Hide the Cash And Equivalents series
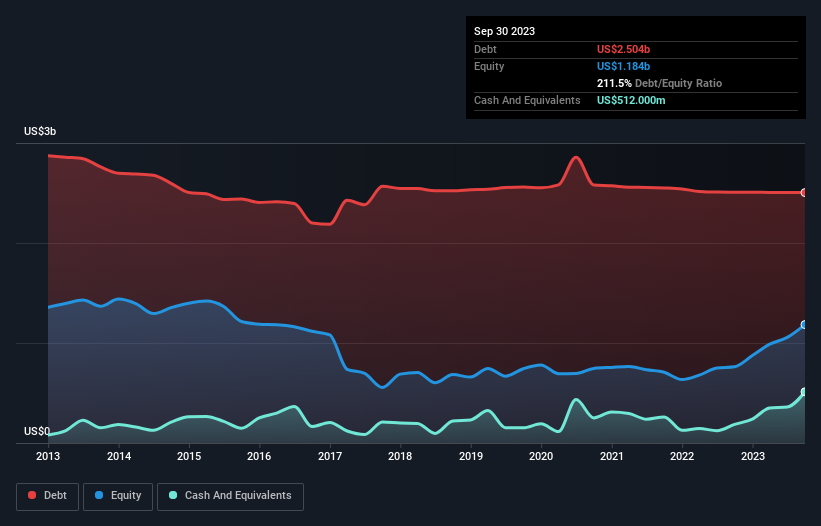Screen dimensions: 821x526 230,495
